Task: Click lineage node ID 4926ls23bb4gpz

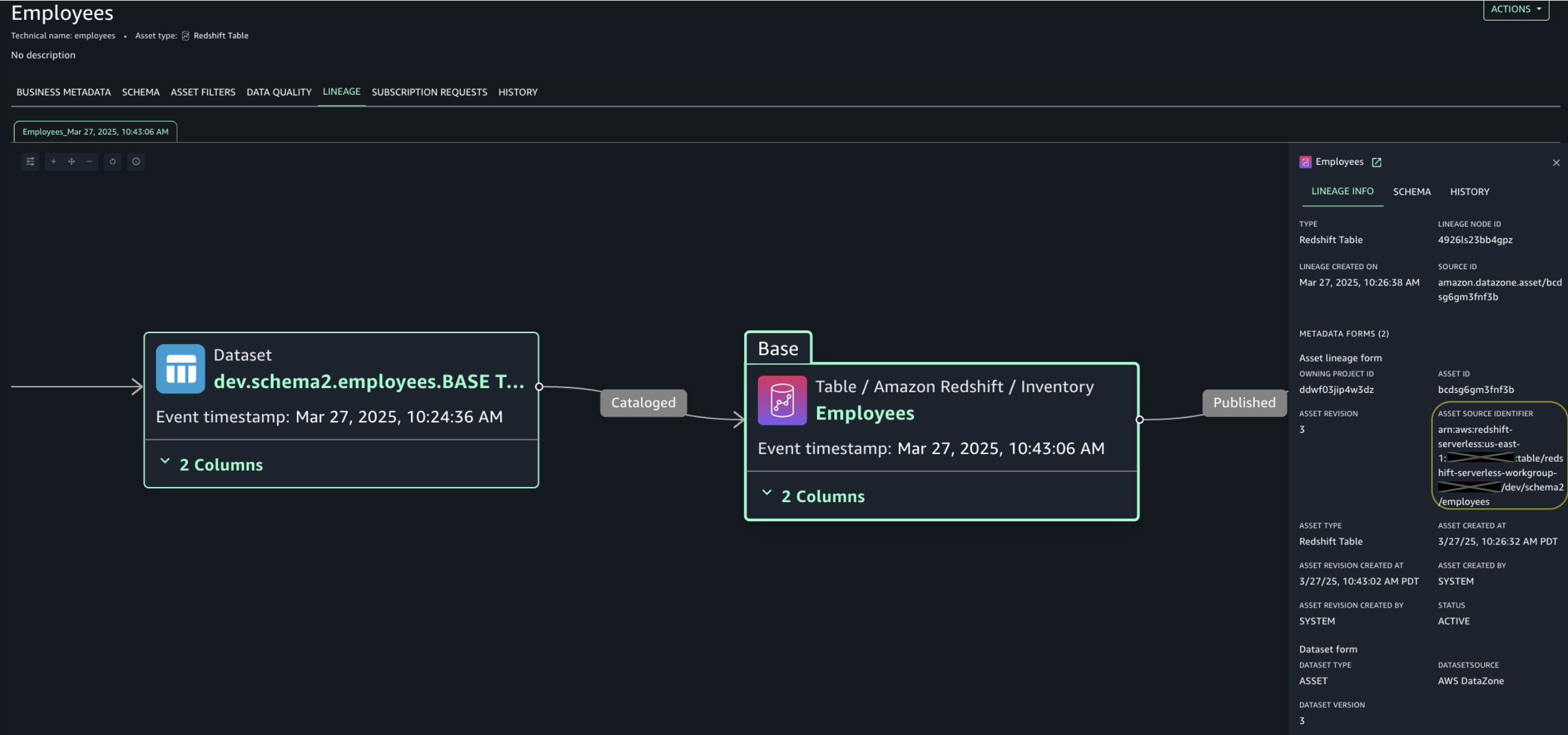Action: 1475,240
